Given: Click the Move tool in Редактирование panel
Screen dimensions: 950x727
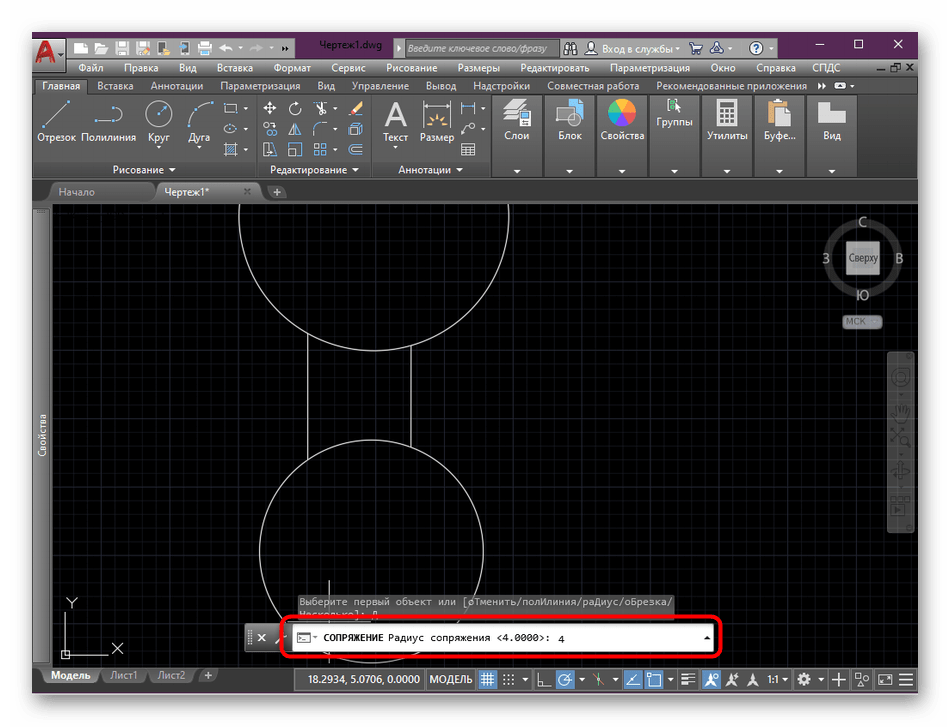Looking at the screenshot, I should point(270,108).
